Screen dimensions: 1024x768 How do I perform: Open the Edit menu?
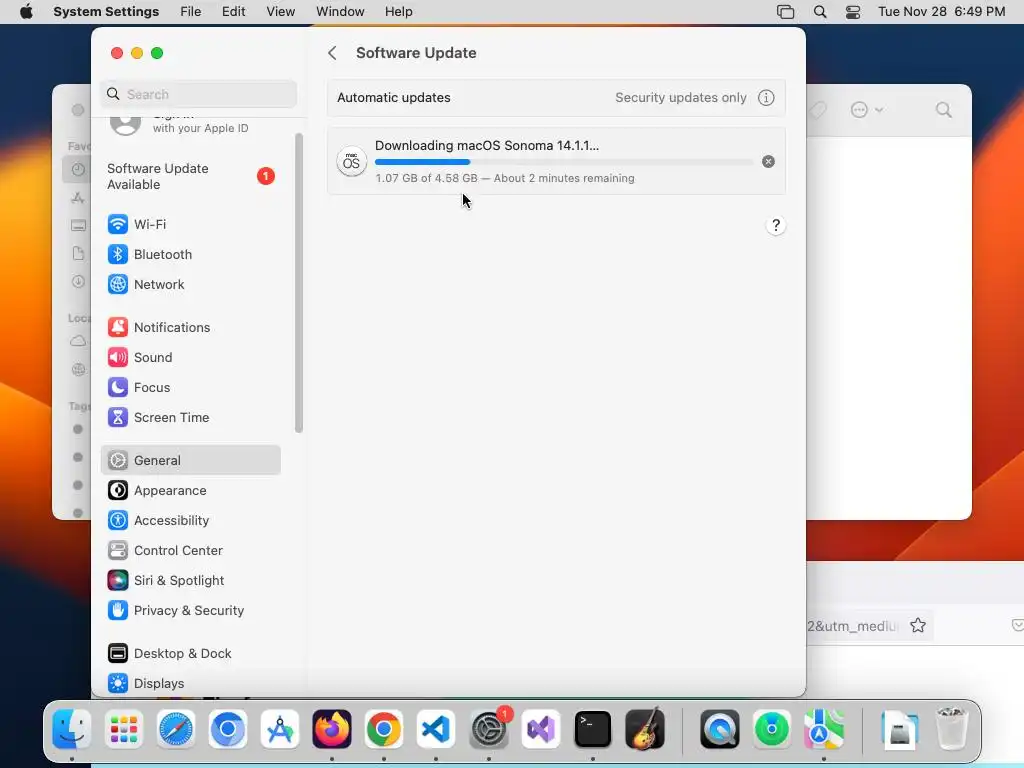point(233,12)
